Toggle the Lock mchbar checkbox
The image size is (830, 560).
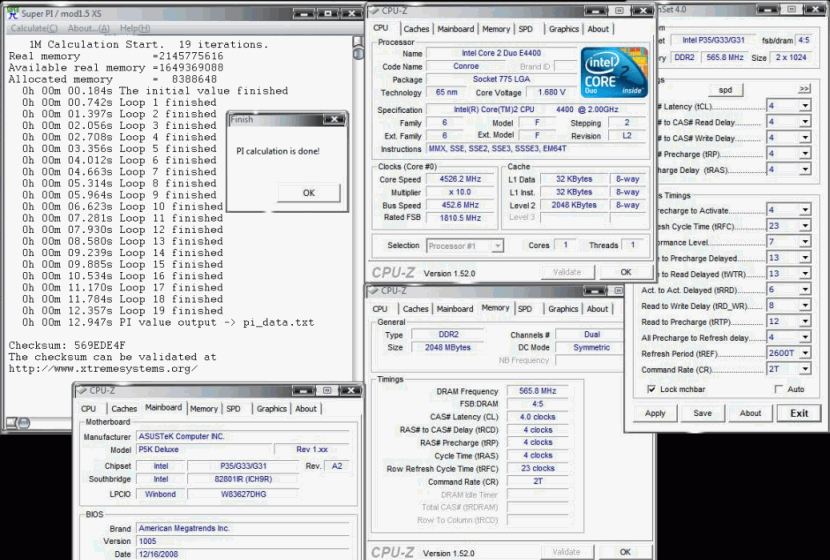pos(652,389)
